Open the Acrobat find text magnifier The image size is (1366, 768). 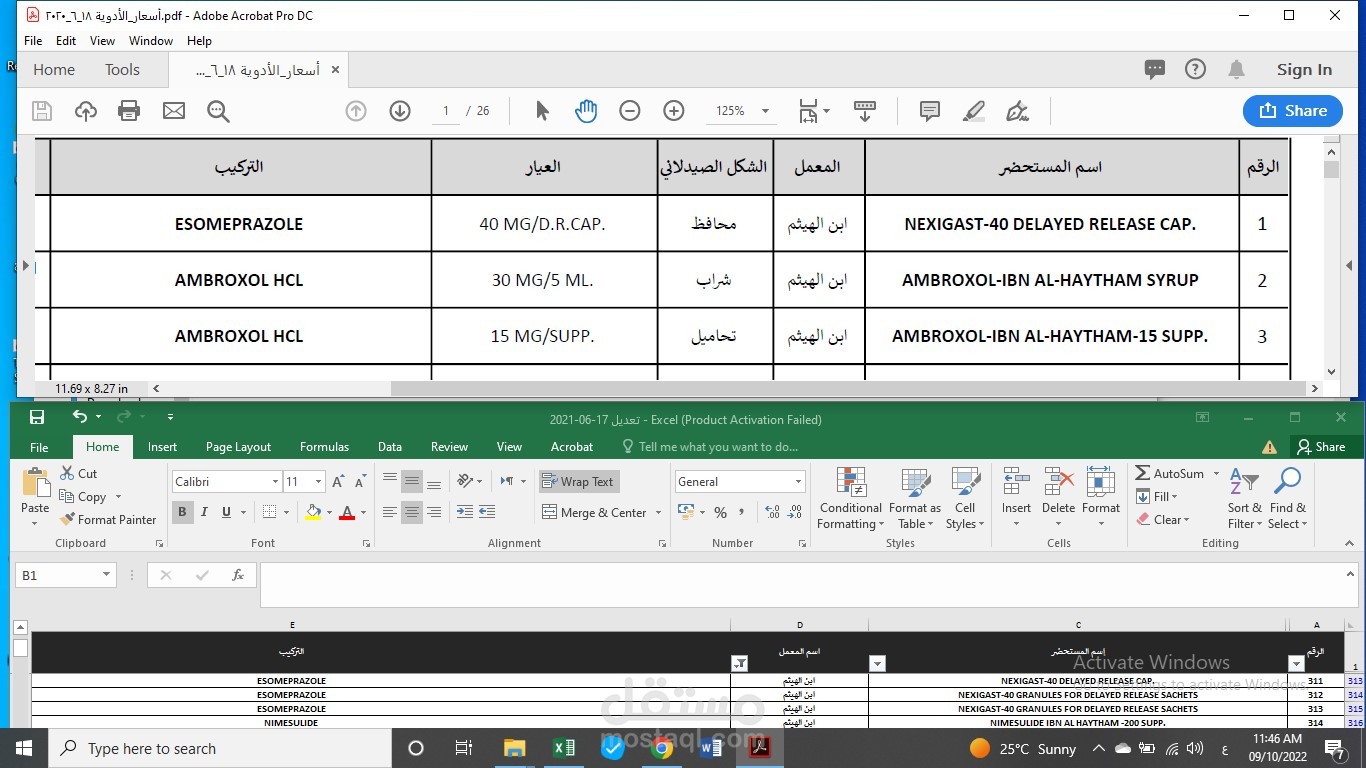tap(218, 111)
